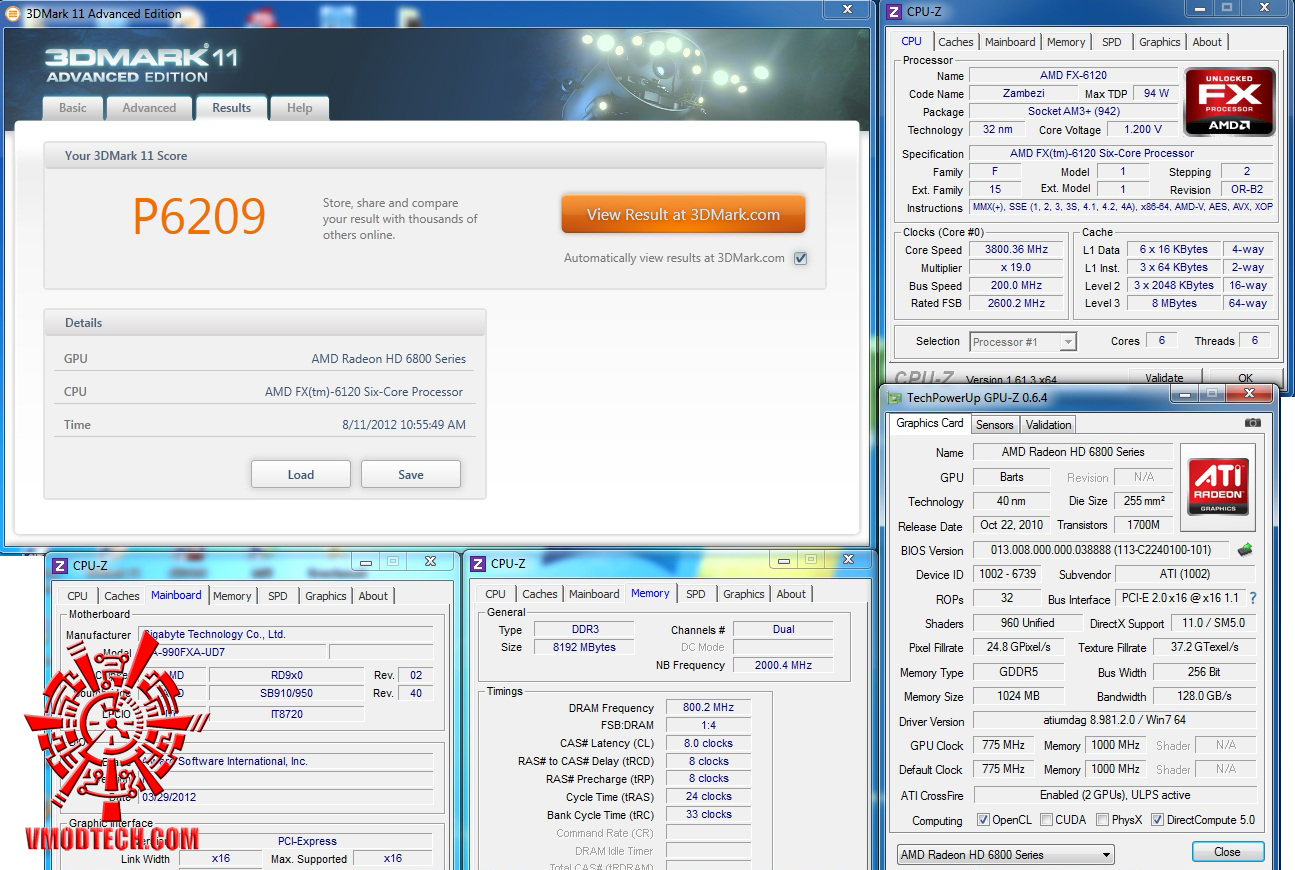Click the CPU-Z icon in the Mainboard window title
This screenshot has width=1295, height=870.
pyautogui.click(x=59, y=565)
